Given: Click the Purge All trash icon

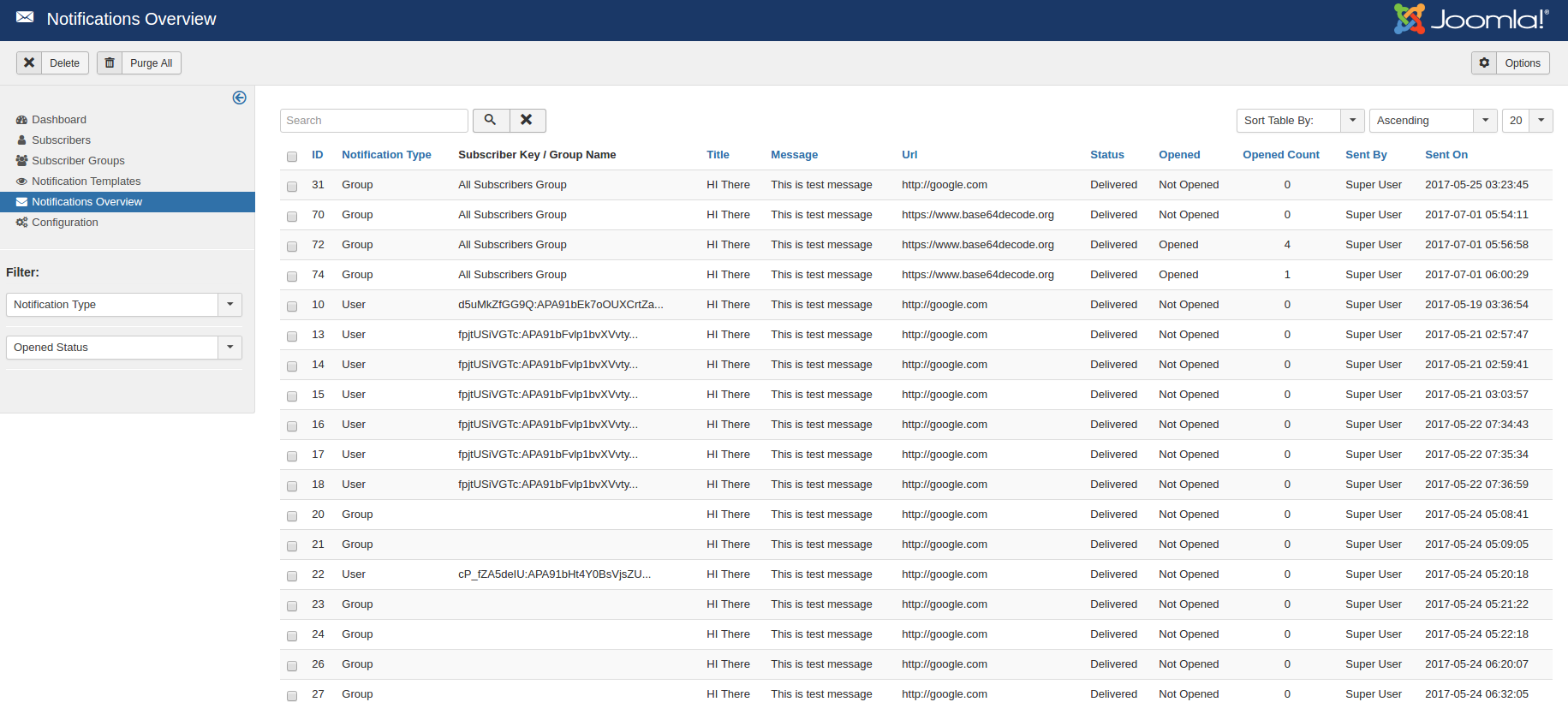Looking at the screenshot, I should (x=110, y=62).
